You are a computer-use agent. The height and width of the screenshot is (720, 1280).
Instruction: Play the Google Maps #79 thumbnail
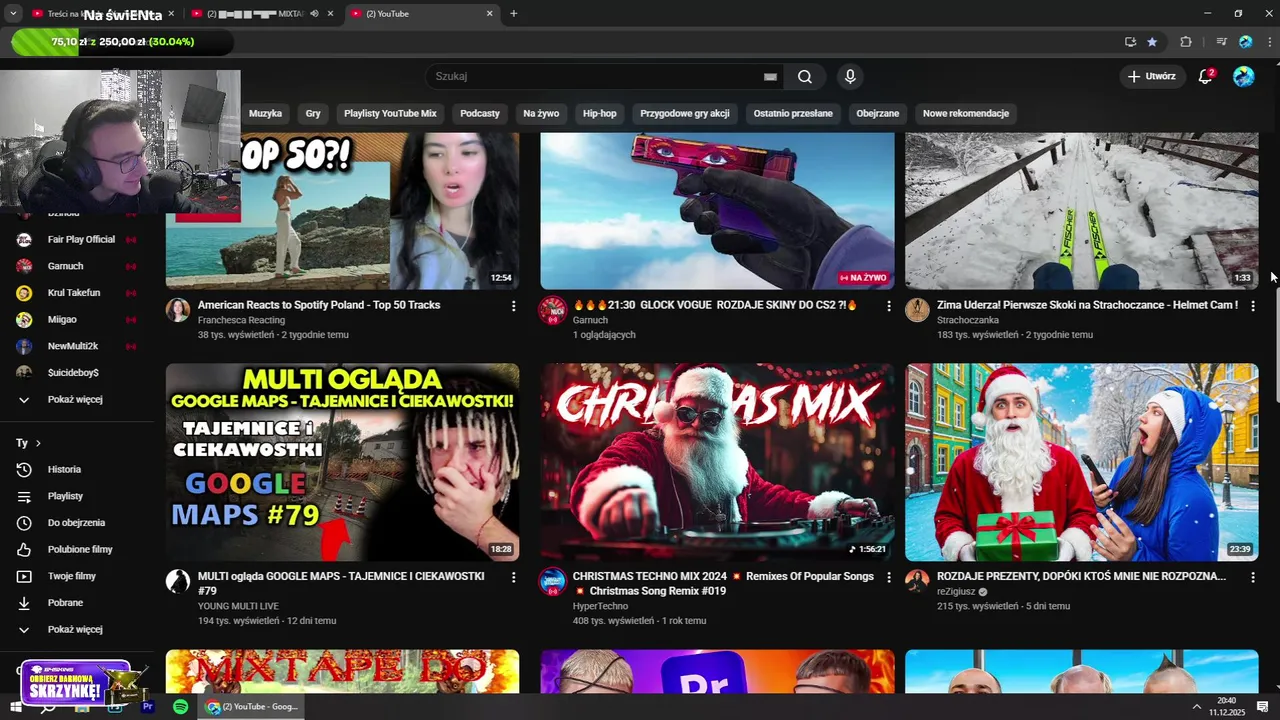(x=342, y=463)
